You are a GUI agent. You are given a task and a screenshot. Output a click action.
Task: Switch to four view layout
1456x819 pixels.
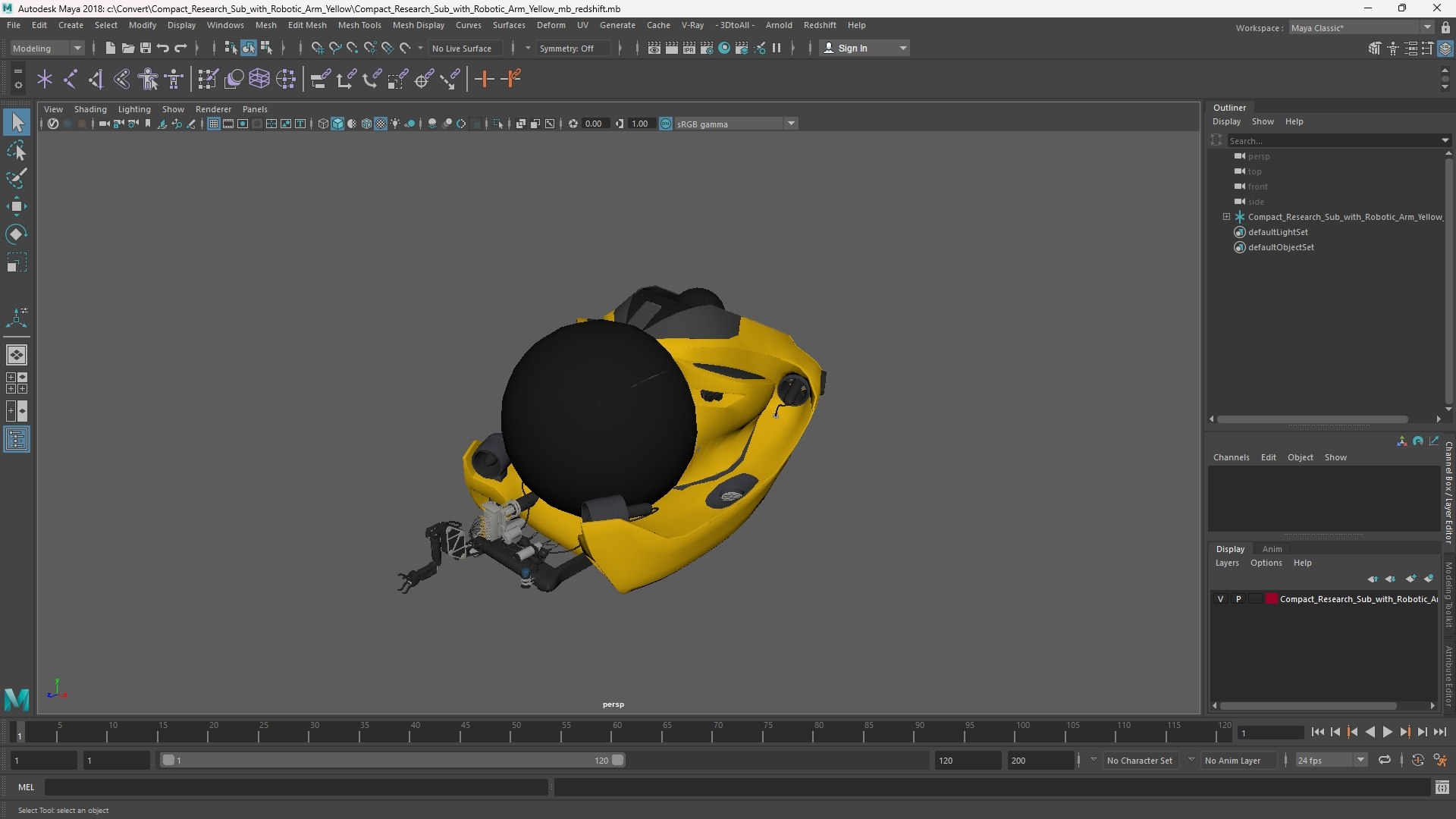pyautogui.click(x=17, y=383)
